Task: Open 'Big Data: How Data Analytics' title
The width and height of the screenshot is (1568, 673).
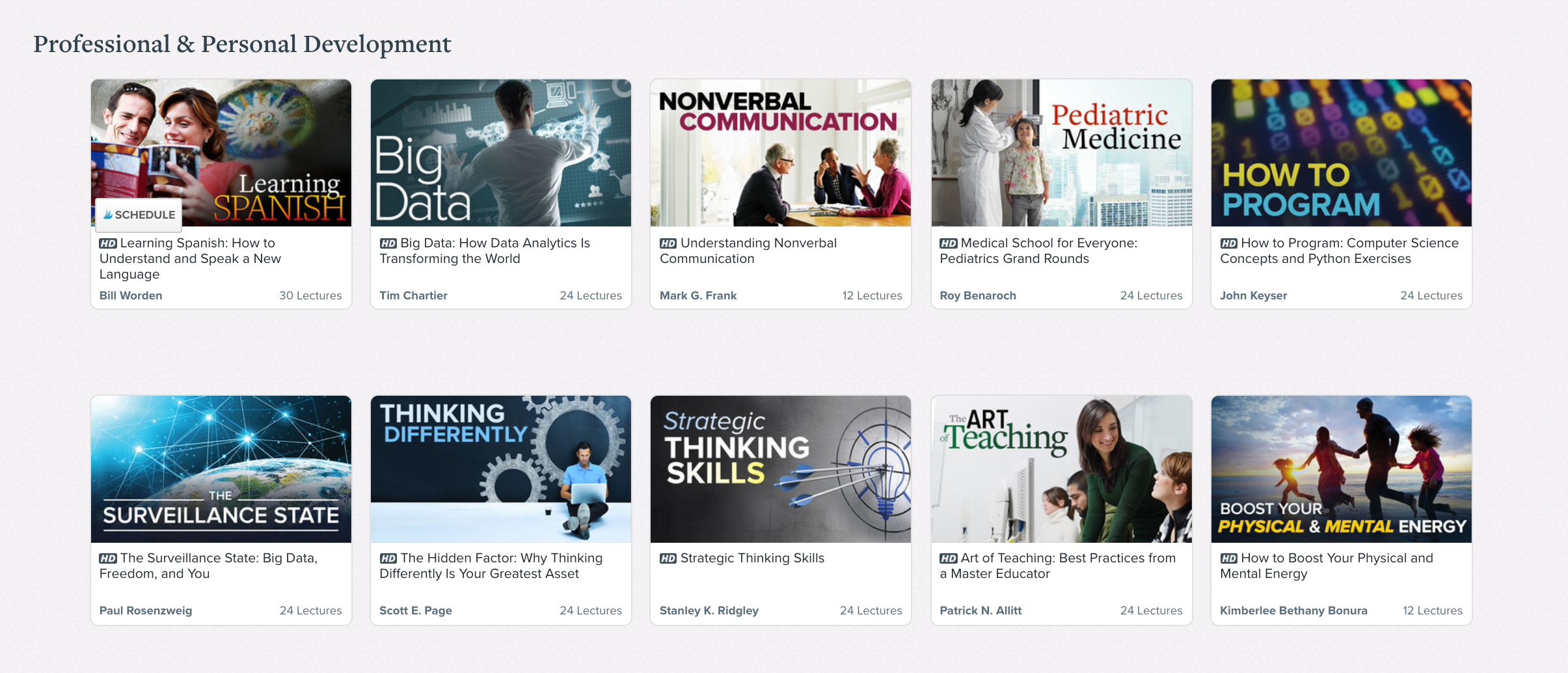Action: point(485,251)
